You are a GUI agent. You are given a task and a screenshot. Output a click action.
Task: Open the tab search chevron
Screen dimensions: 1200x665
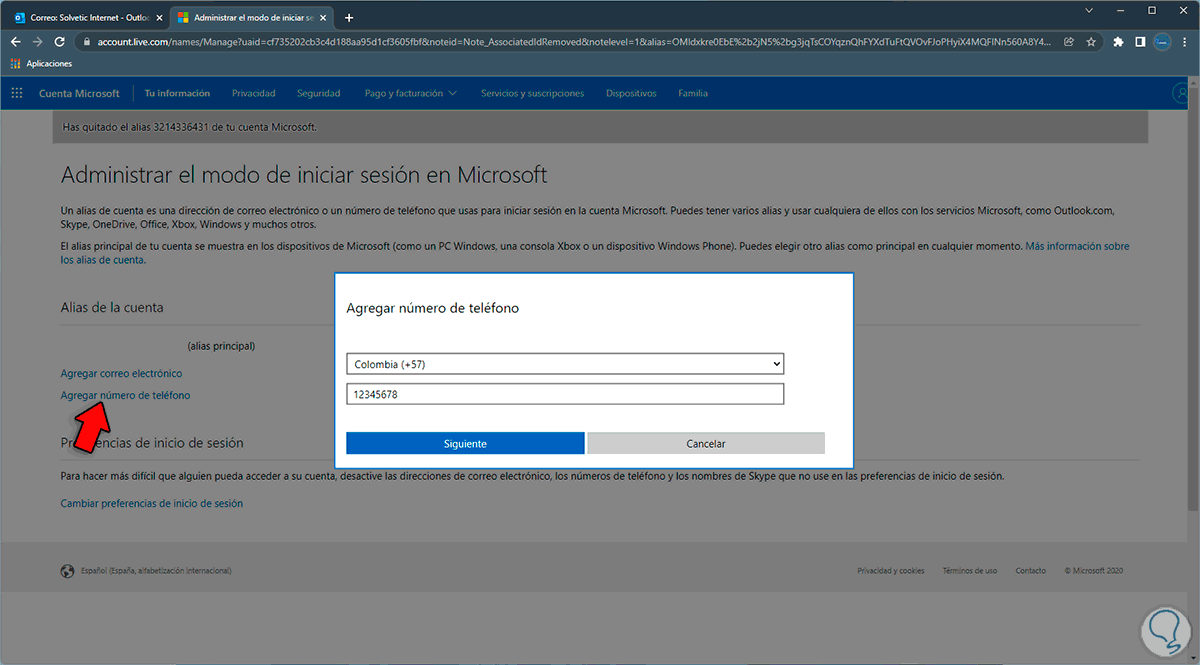point(1089,10)
